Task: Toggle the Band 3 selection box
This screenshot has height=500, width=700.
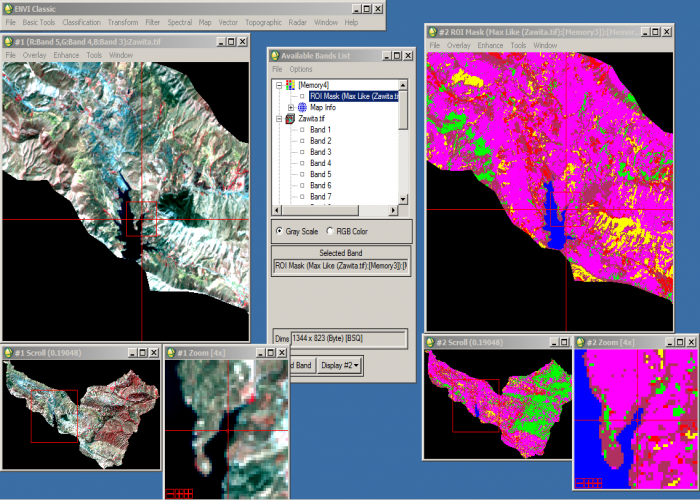Action: 302,152
